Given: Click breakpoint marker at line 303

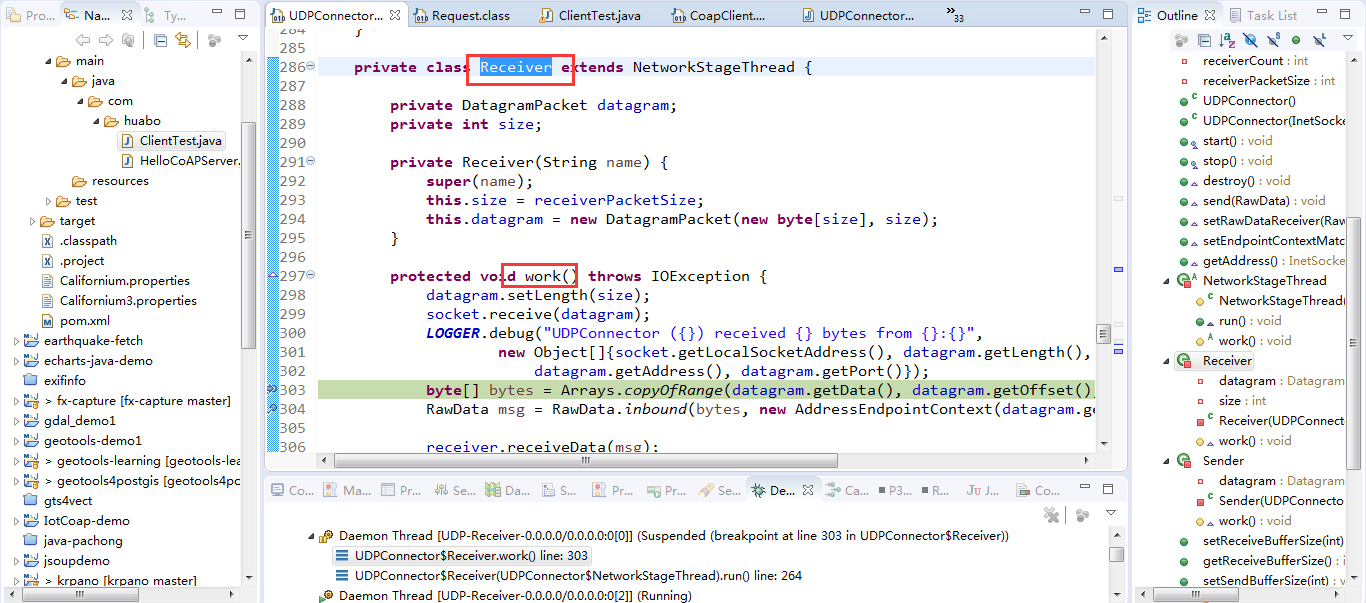Looking at the screenshot, I should [x=273, y=390].
